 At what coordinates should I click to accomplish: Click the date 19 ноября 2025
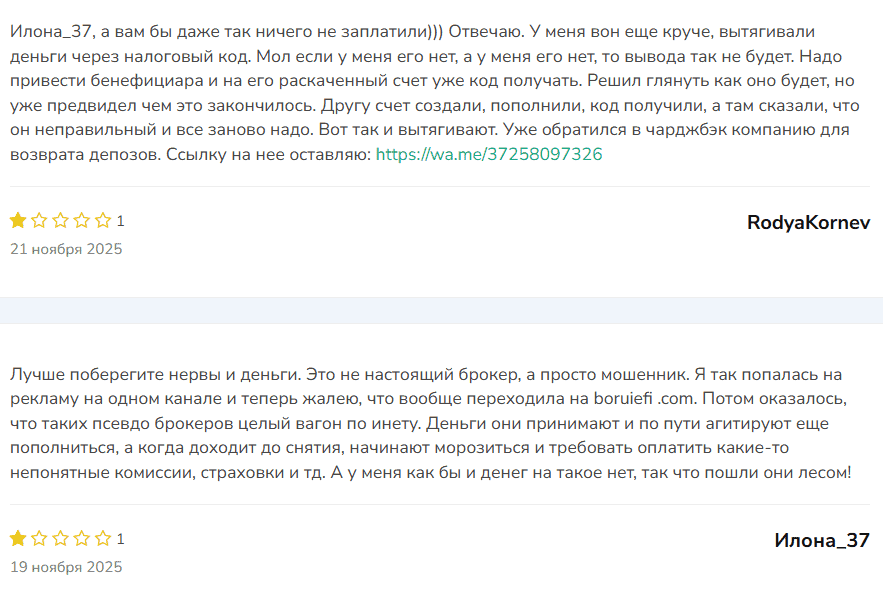coord(65,566)
